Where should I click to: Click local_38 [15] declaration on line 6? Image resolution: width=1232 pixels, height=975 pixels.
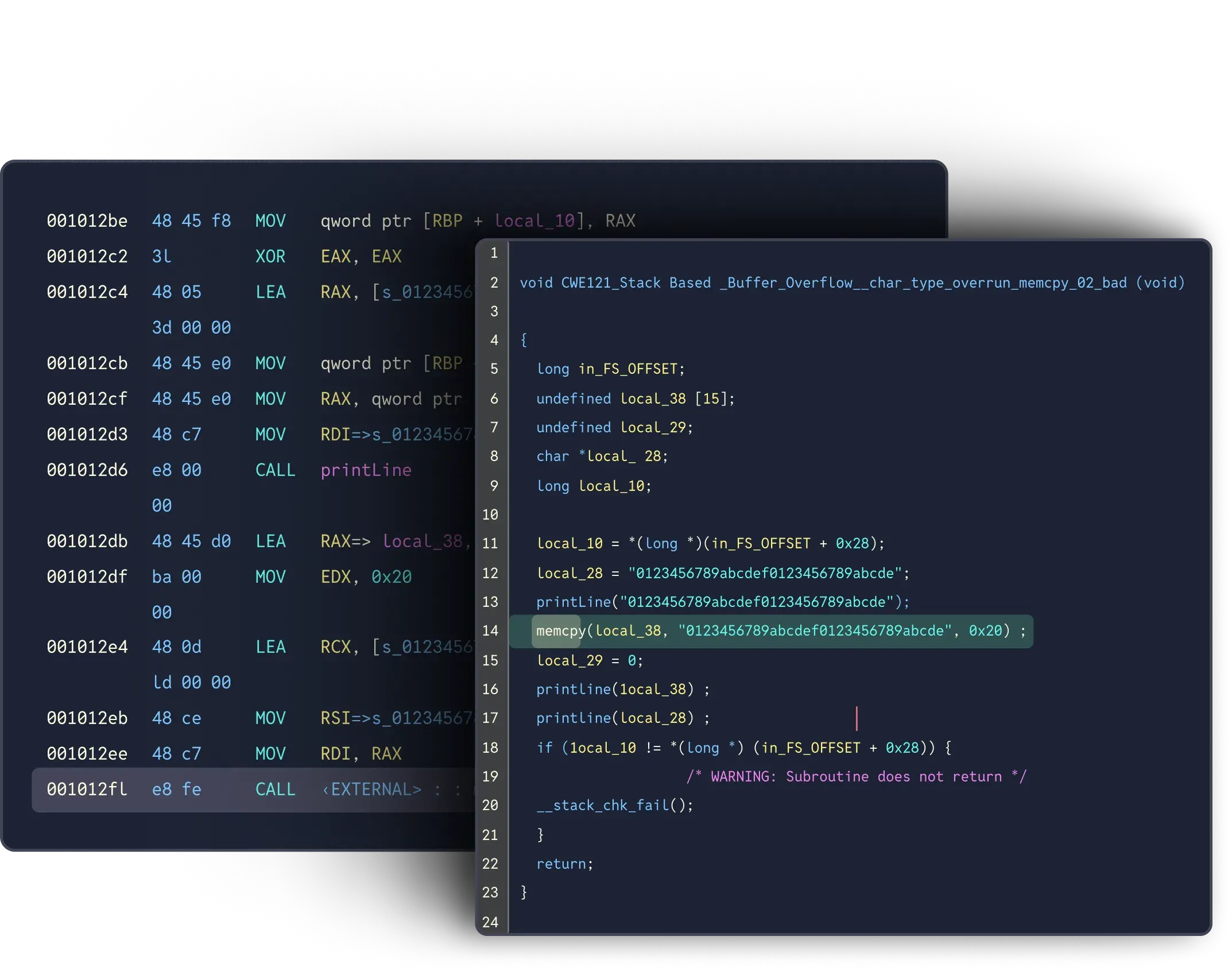[636, 399]
